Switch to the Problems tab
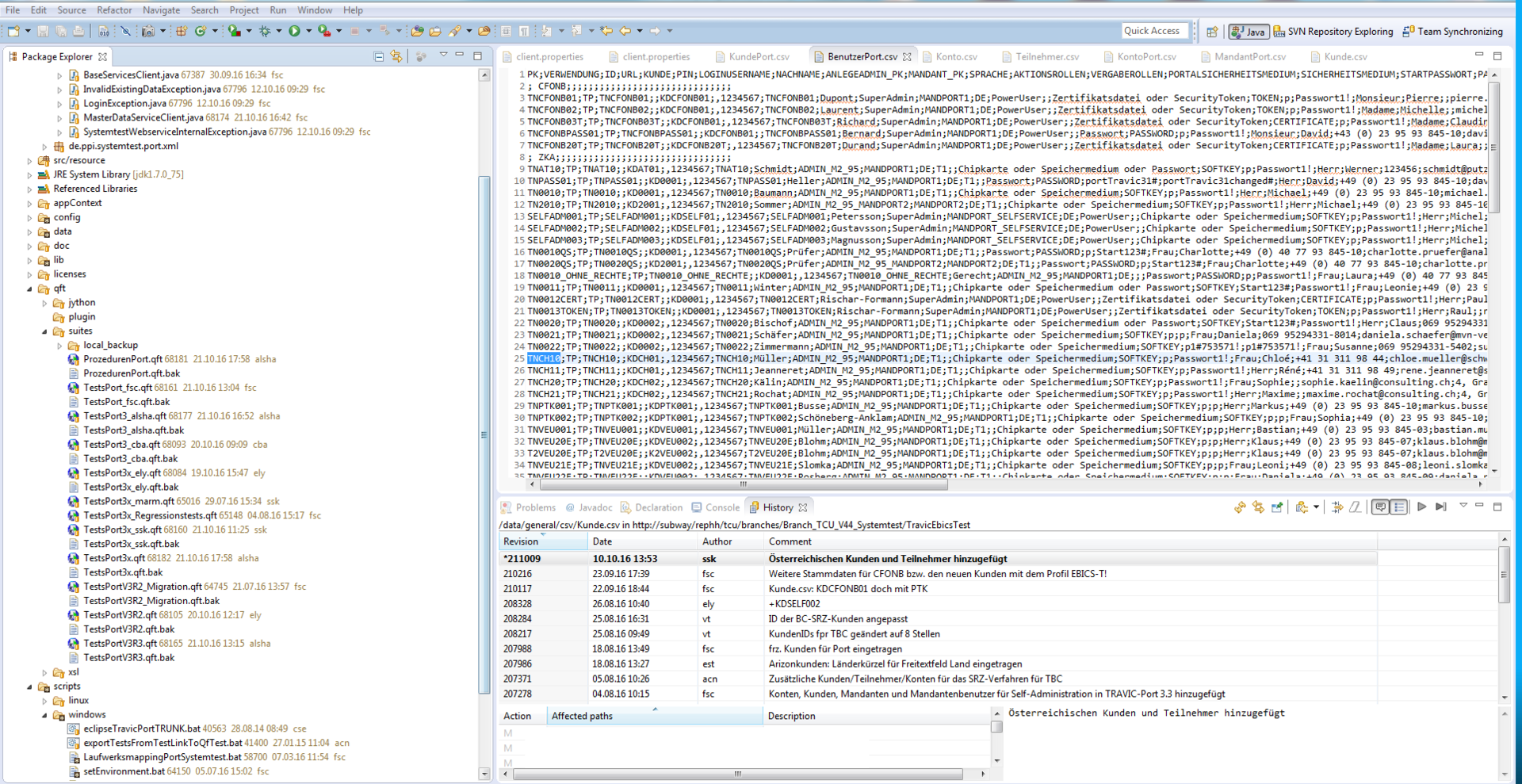The width and height of the screenshot is (1522, 784). pyautogui.click(x=529, y=507)
